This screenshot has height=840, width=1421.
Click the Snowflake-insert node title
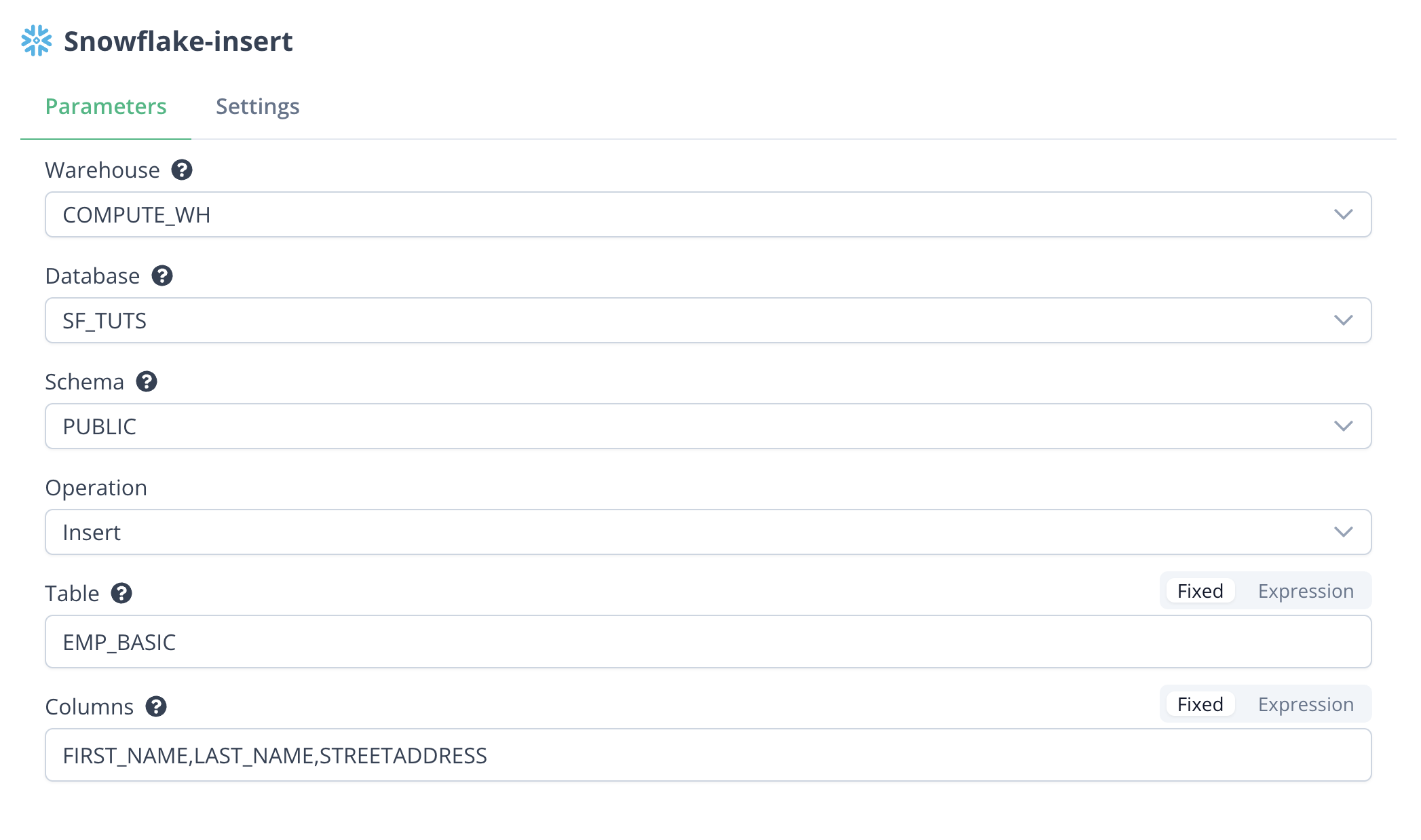coord(178,41)
